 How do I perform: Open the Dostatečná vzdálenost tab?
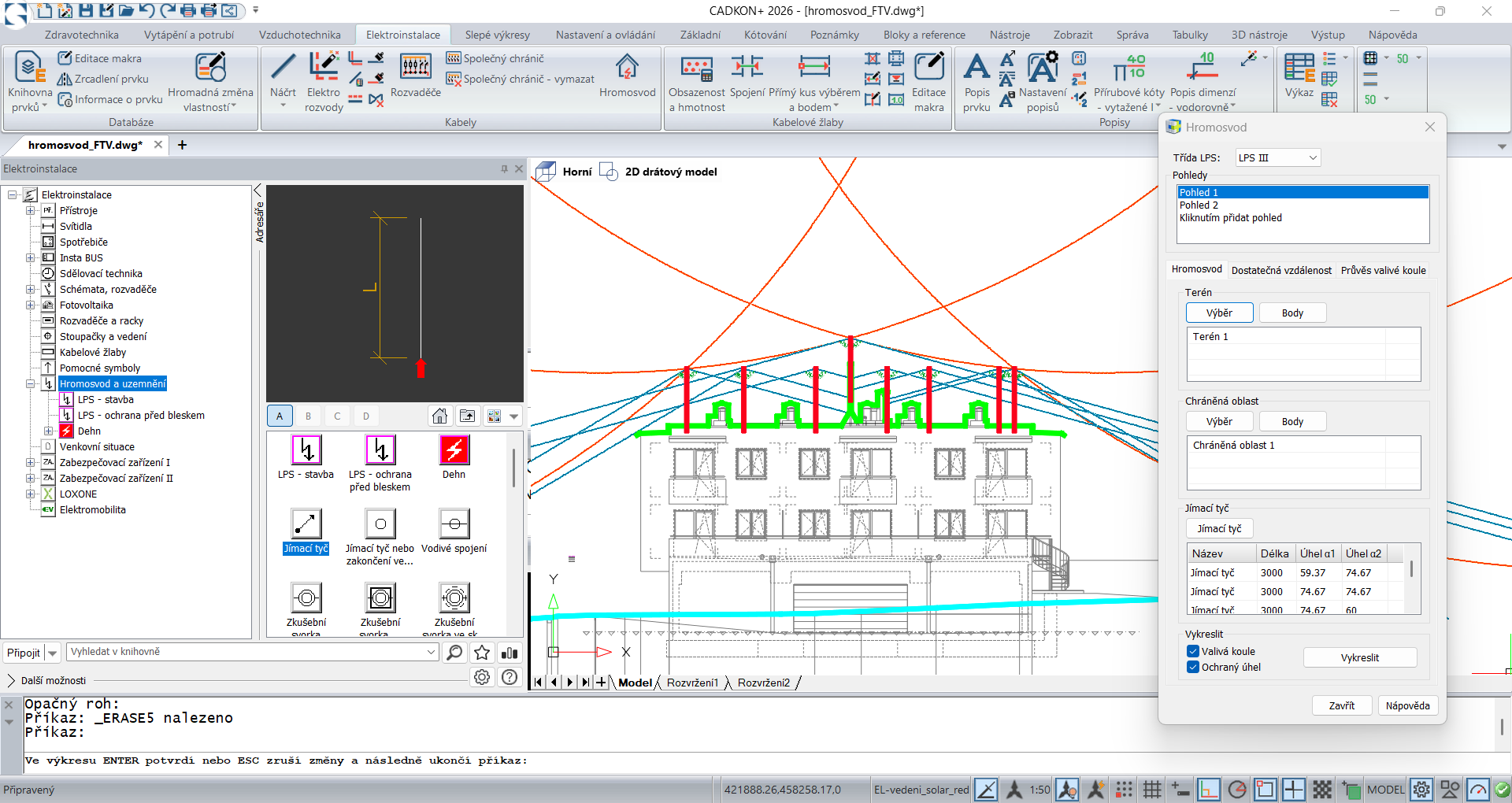1281,270
